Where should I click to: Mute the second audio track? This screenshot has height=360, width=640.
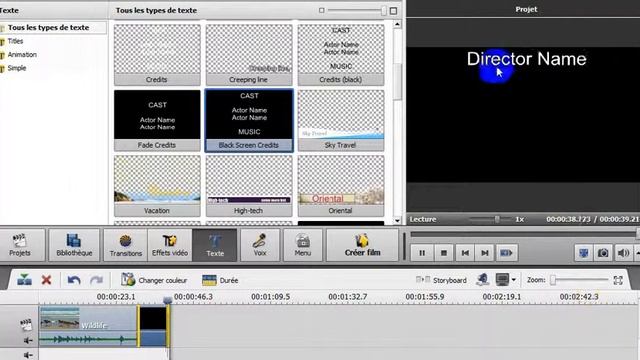pyautogui.click(x=28, y=355)
